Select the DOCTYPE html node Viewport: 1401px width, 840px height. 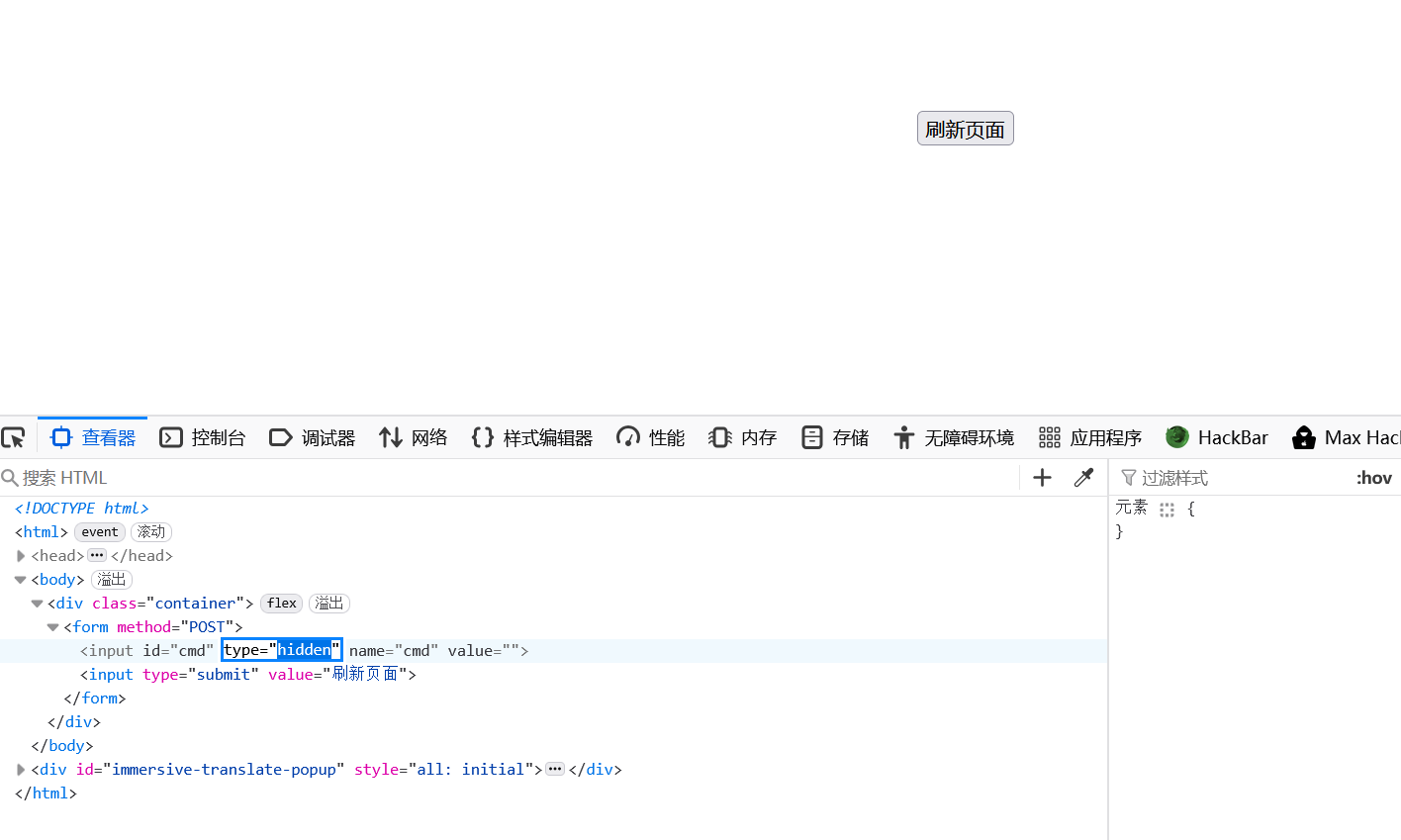coord(81,508)
